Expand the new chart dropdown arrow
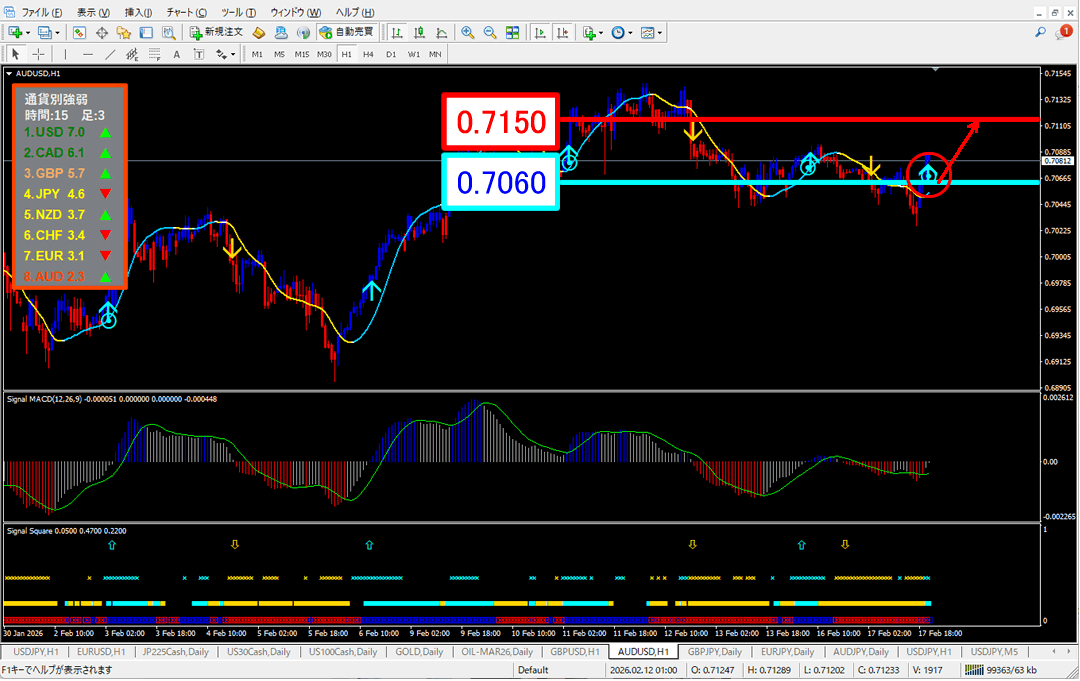1080x681 pixels. click(30, 32)
